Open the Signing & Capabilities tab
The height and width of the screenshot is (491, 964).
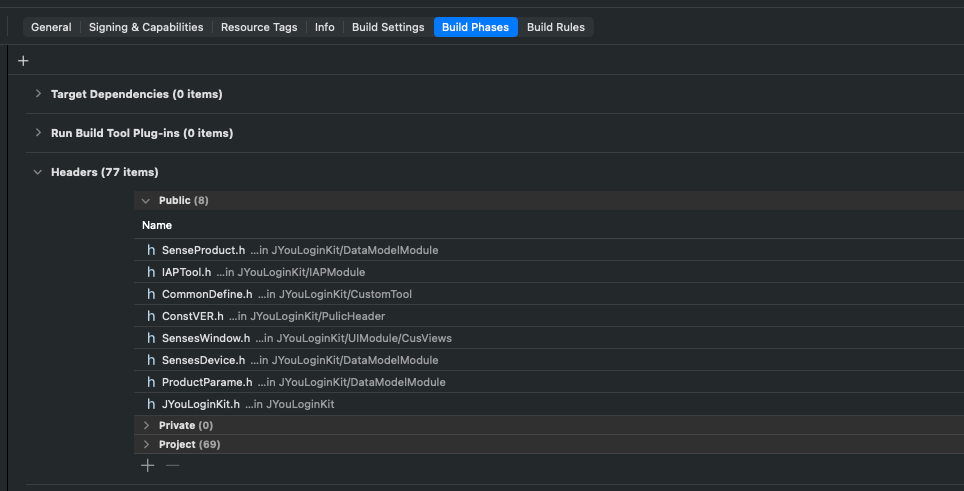pos(146,27)
